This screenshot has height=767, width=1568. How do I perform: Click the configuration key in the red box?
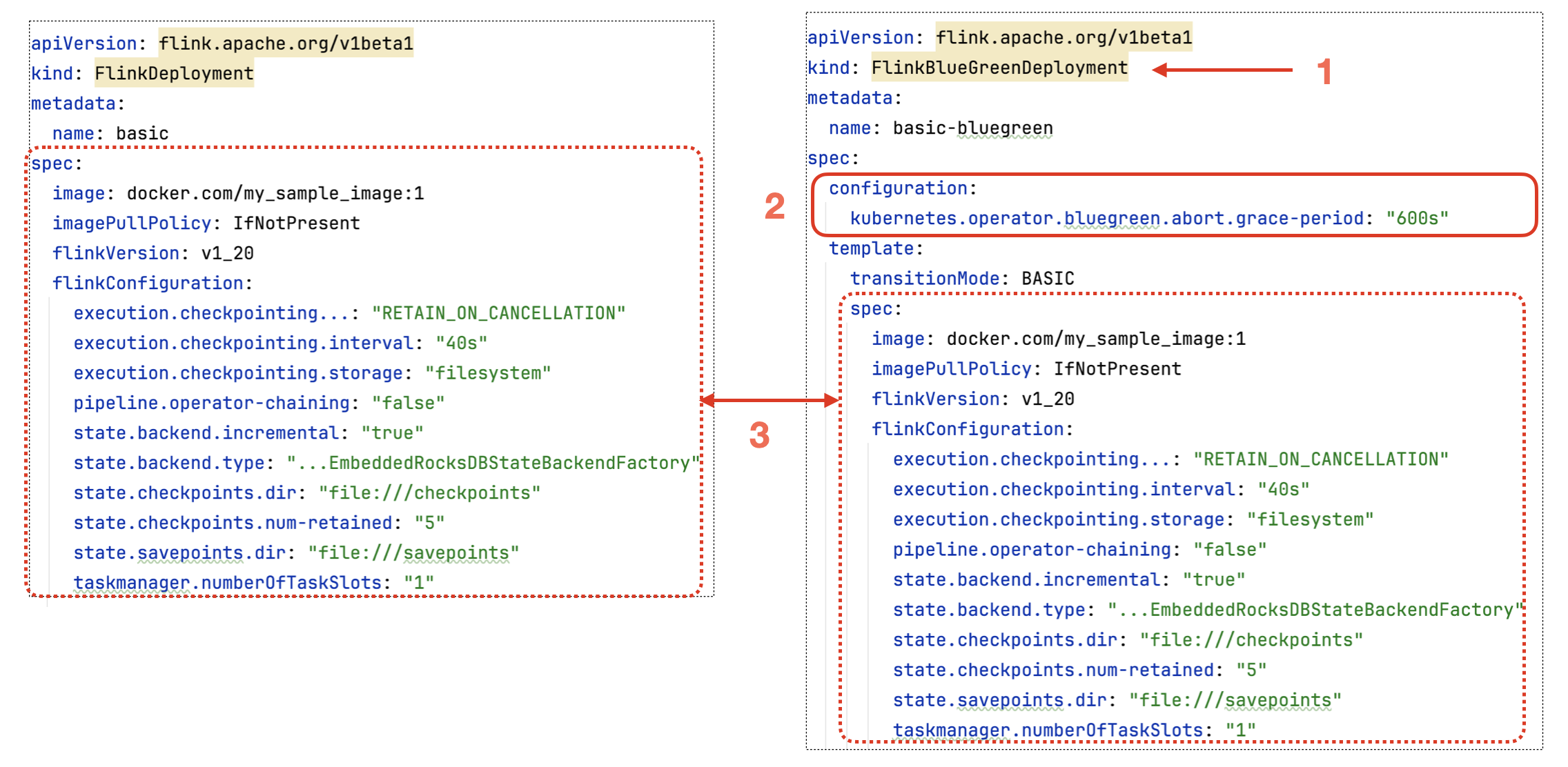pyautogui.click(x=898, y=188)
